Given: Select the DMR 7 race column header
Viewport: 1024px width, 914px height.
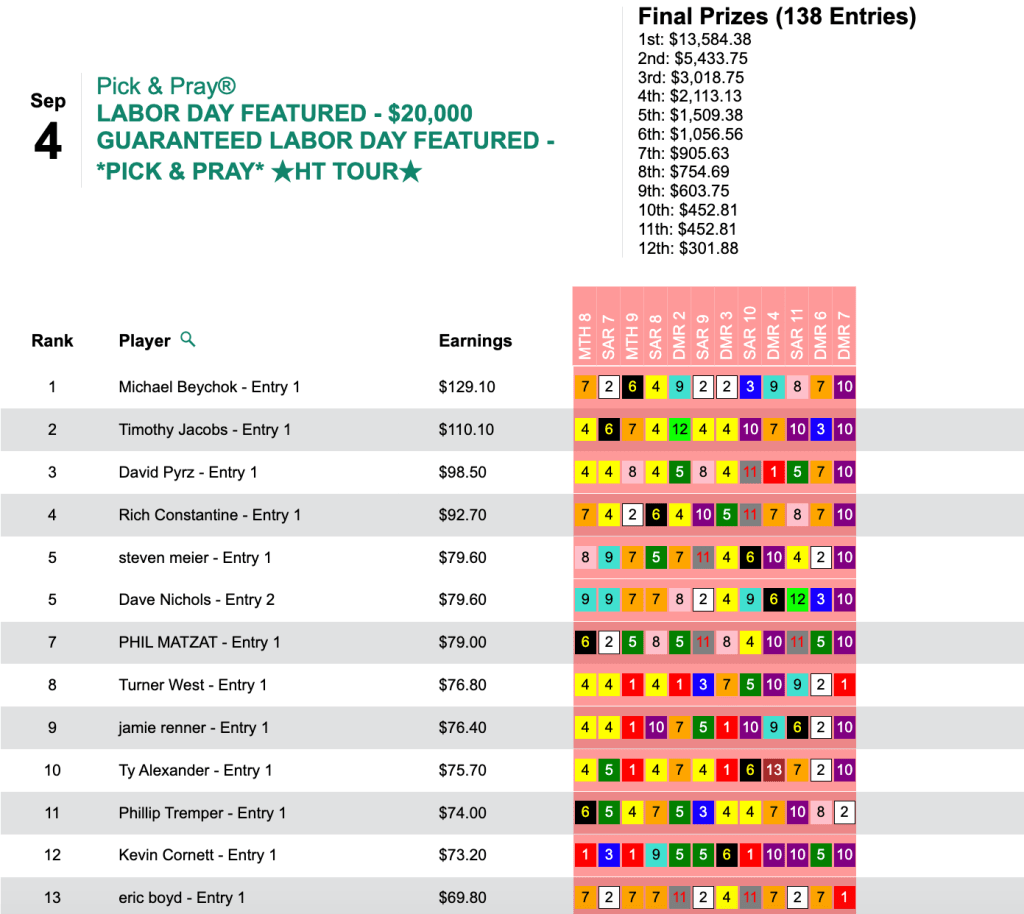Looking at the screenshot, I should tap(844, 334).
